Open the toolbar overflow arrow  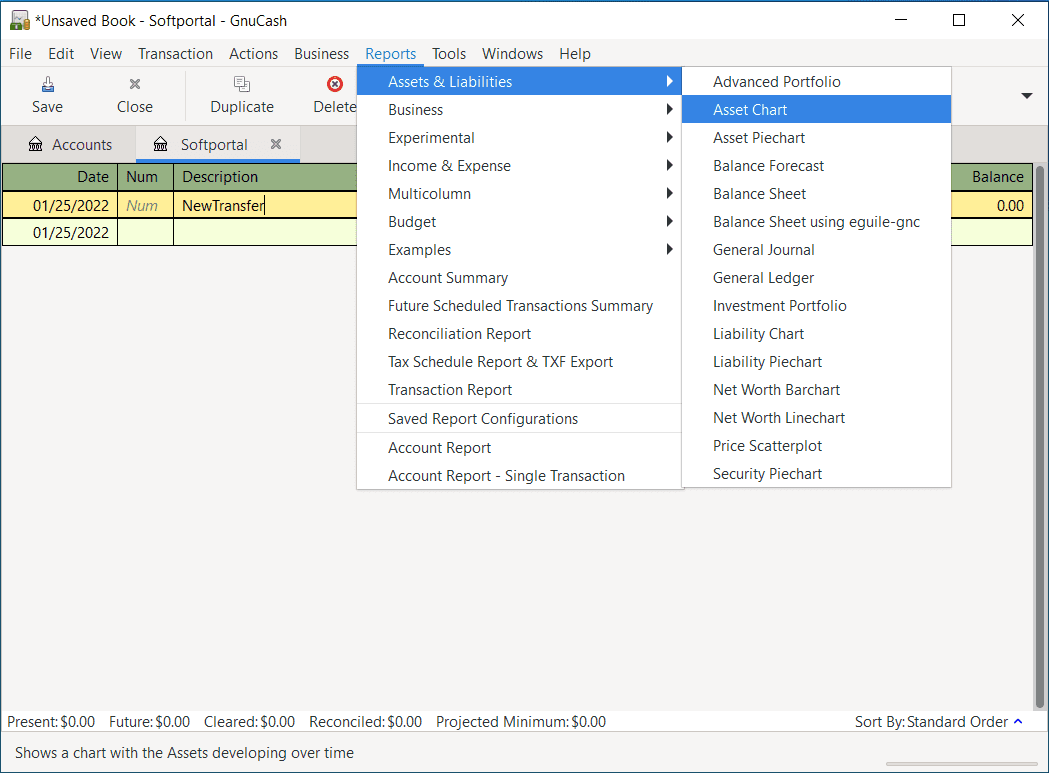pos(1026,96)
